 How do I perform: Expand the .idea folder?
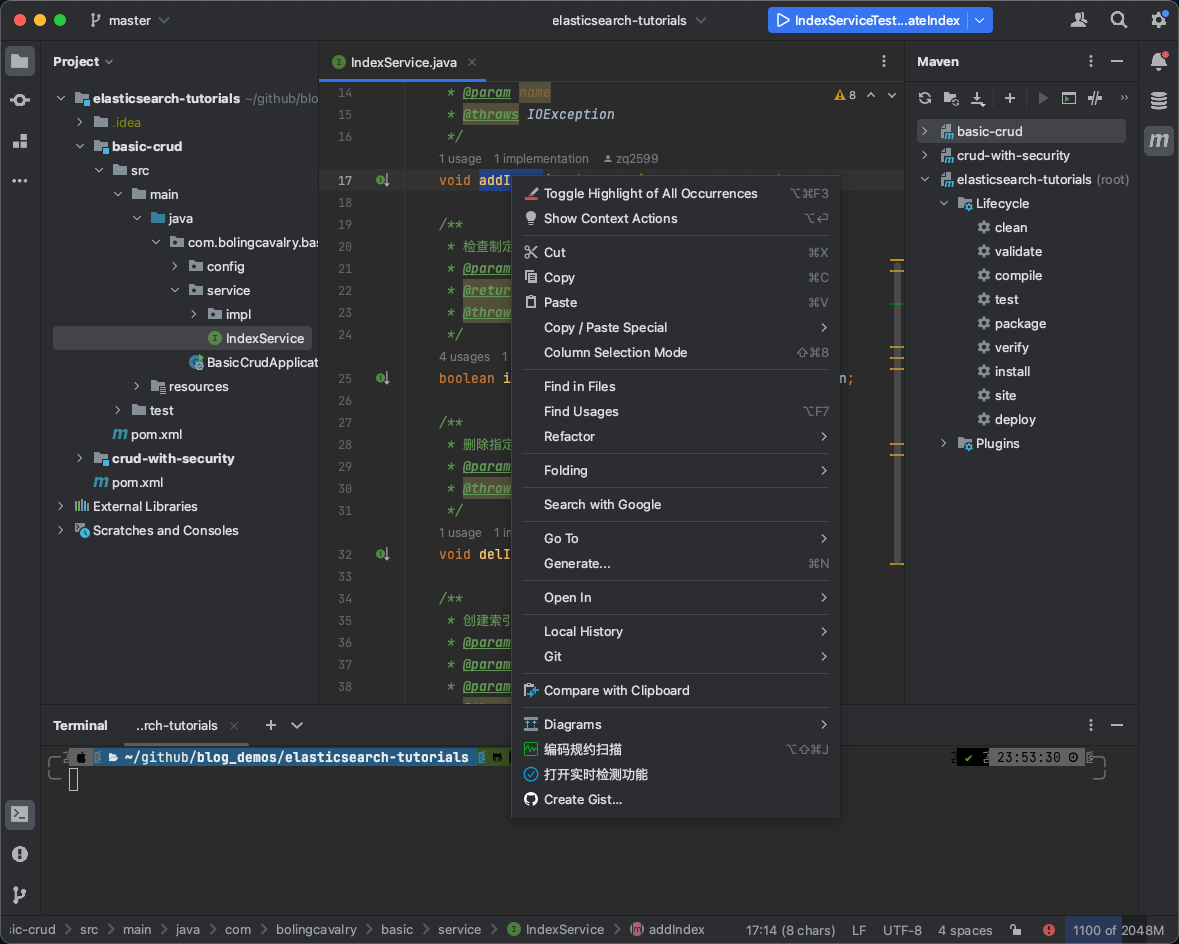click(80, 122)
